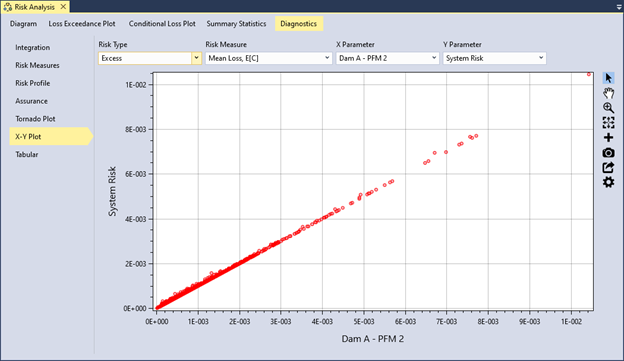Click the Y Parameter field label
Viewport: 624px width, 361px height.
click(x=462, y=45)
